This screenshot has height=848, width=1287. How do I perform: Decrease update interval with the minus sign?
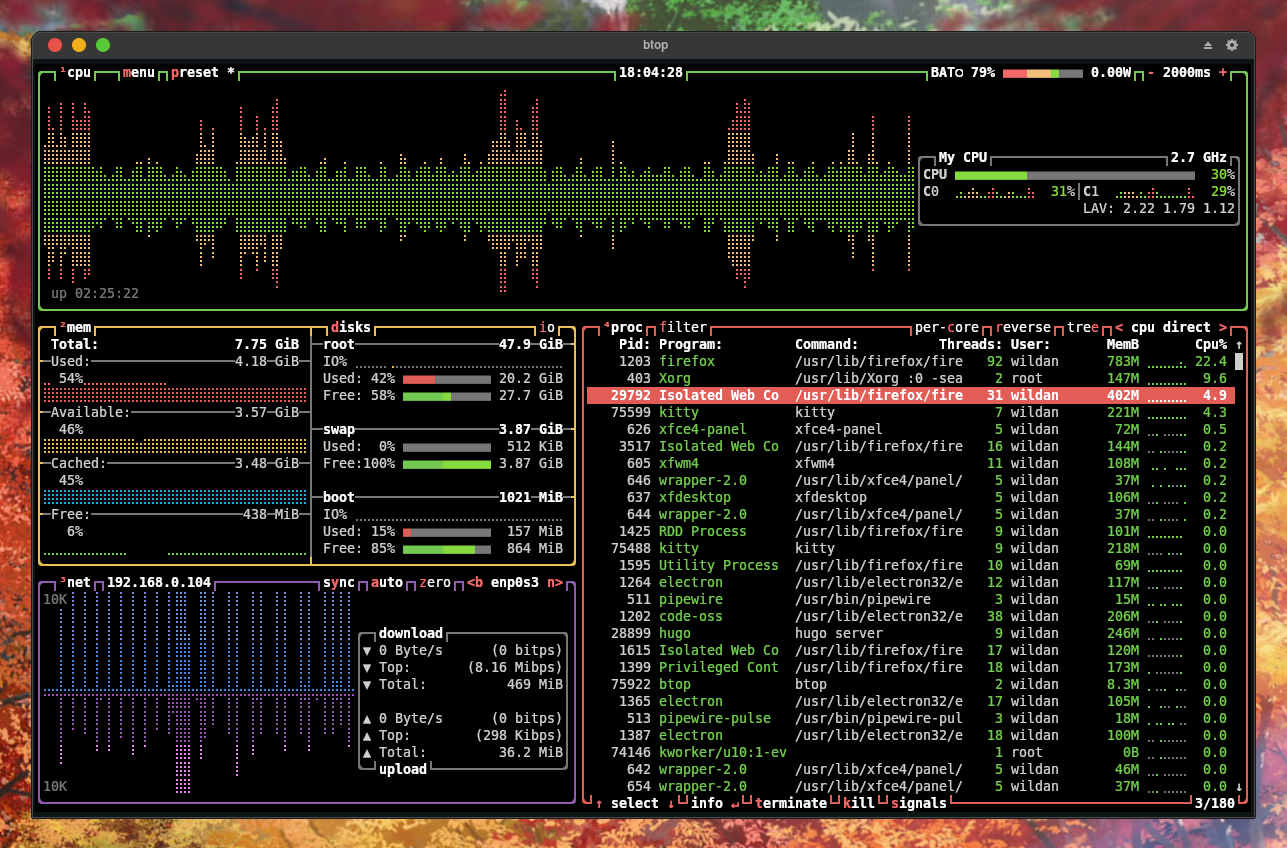1151,72
